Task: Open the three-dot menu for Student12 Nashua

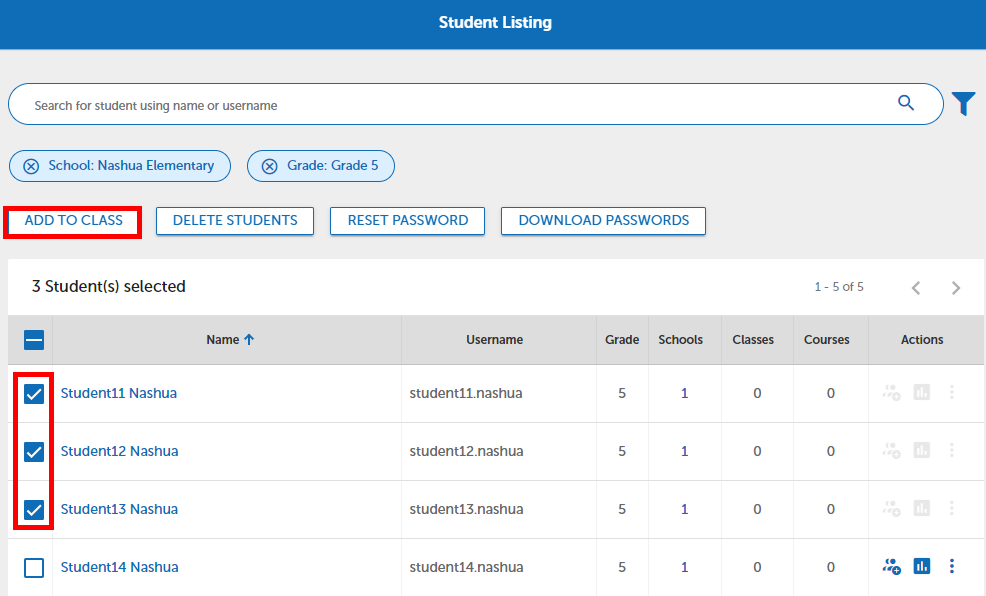Action: click(x=952, y=451)
